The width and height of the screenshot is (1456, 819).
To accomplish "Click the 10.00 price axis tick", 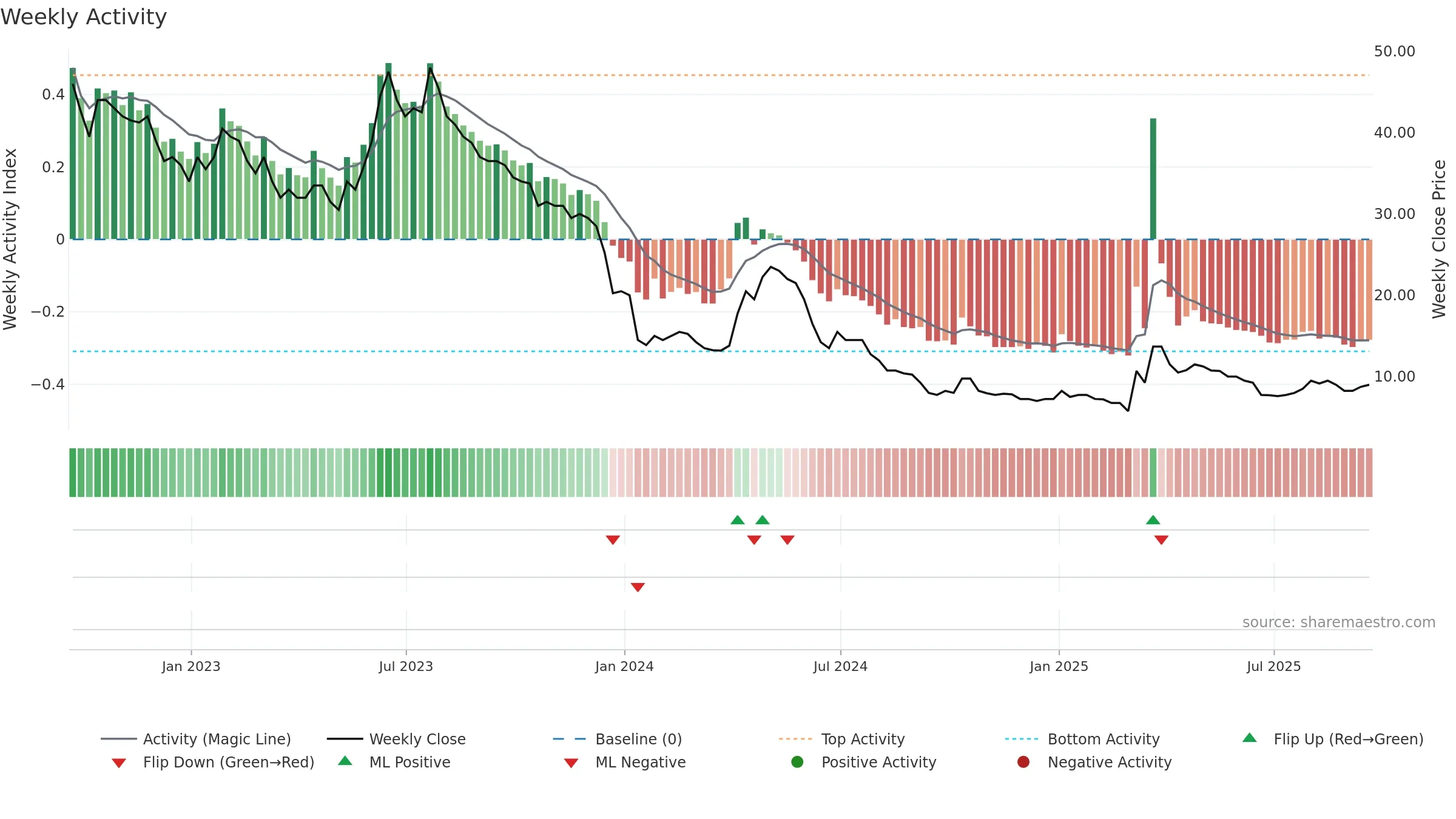I will click(x=1395, y=377).
